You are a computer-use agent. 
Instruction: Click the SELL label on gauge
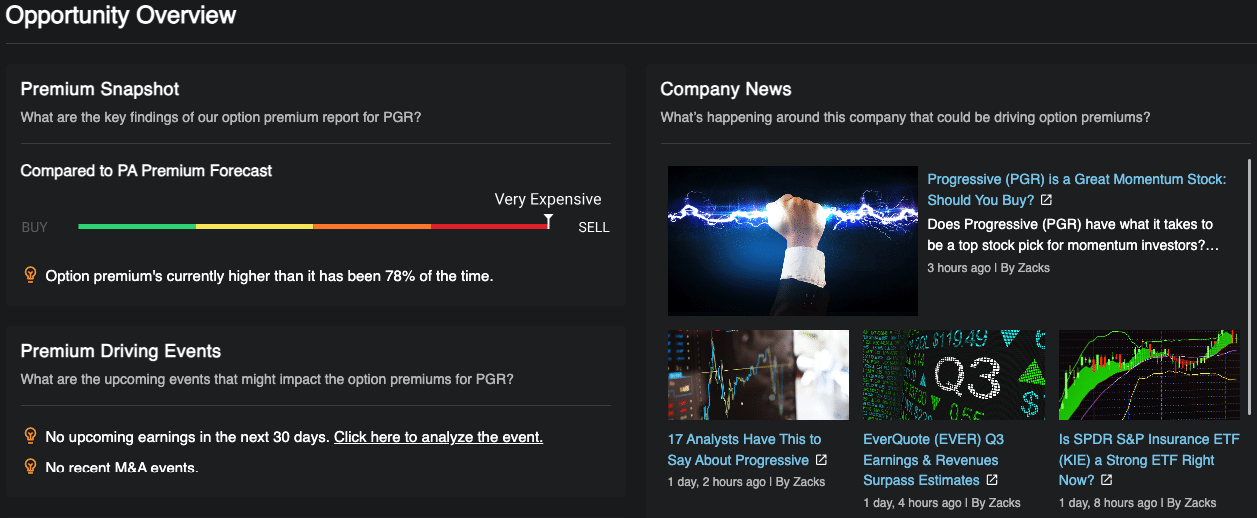click(594, 227)
